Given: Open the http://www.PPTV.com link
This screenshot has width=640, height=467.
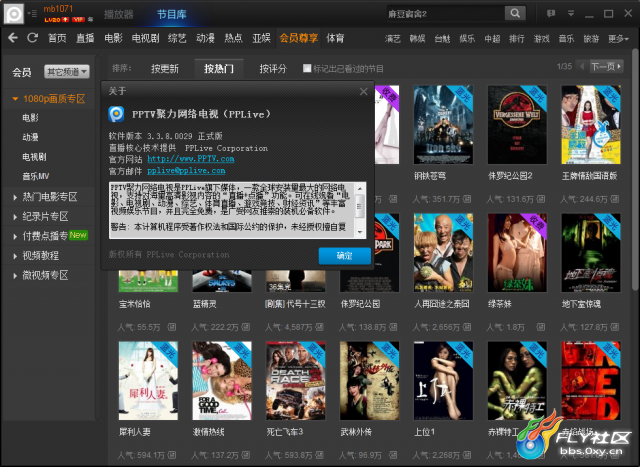Looking at the screenshot, I should point(191,159).
